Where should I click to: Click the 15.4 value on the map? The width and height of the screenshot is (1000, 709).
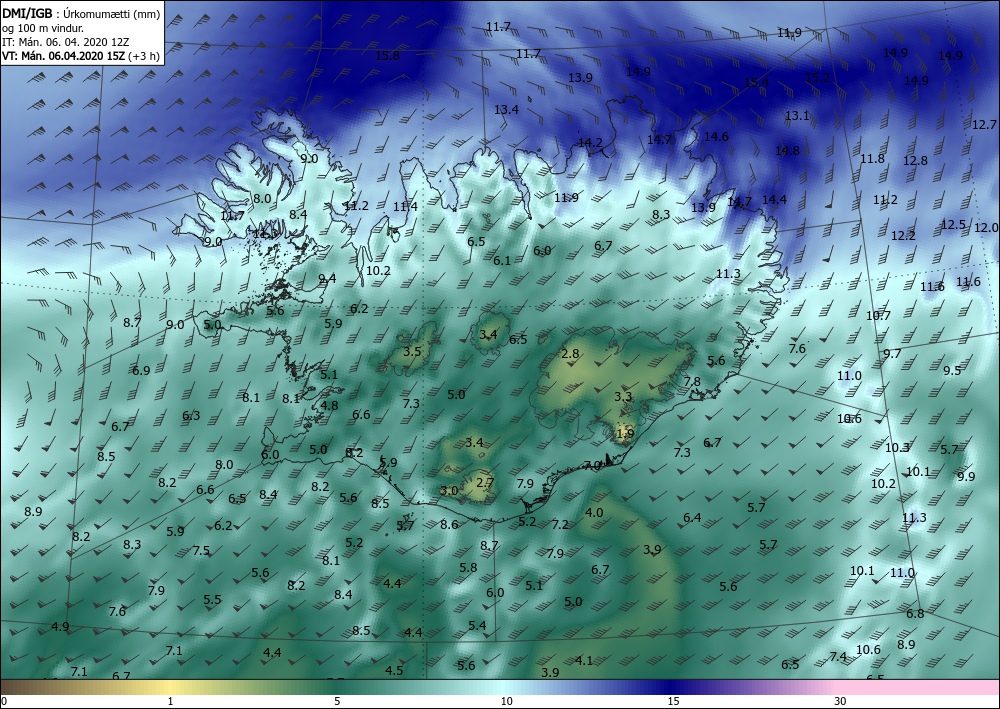(756, 82)
